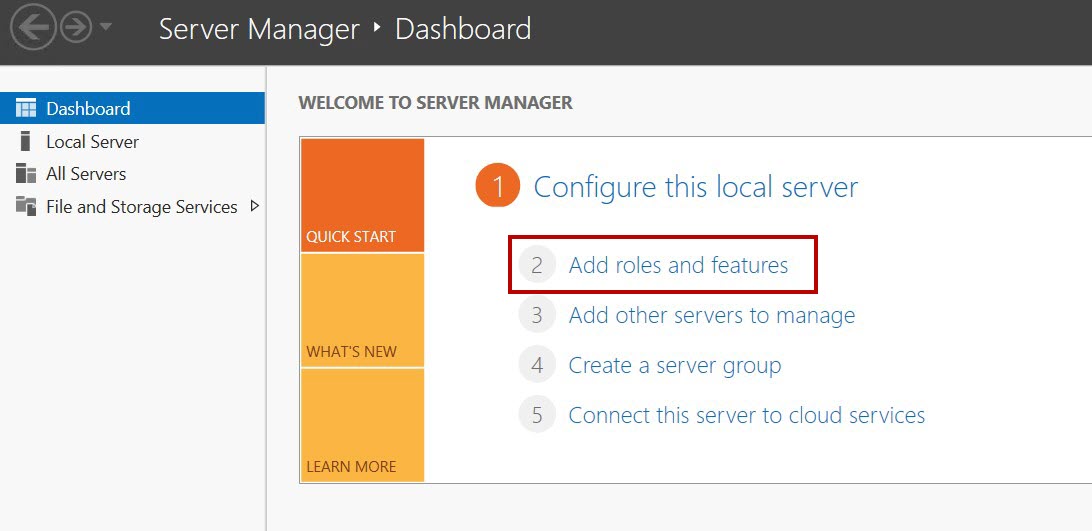Switch to the WHAT'S NEW tile
This screenshot has width=1092, height=531.
(362, 310)
